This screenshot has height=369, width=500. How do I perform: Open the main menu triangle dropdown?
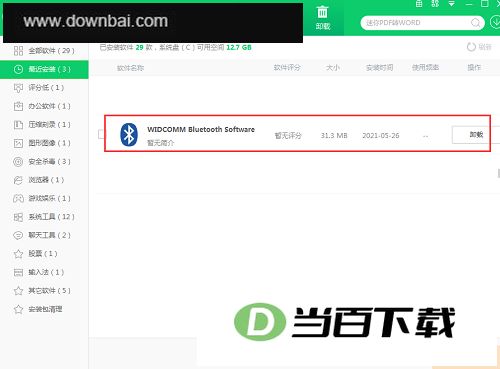click(451, 4)
